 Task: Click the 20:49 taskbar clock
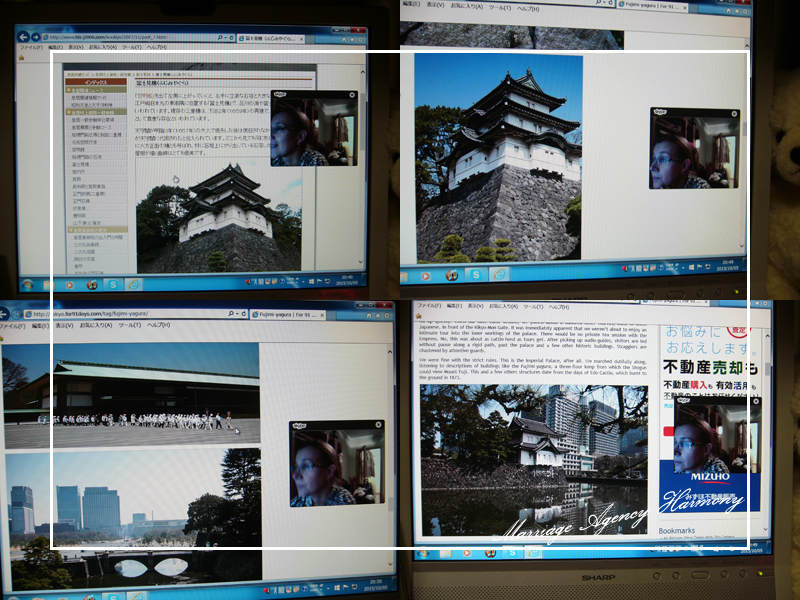click(726, 265)
